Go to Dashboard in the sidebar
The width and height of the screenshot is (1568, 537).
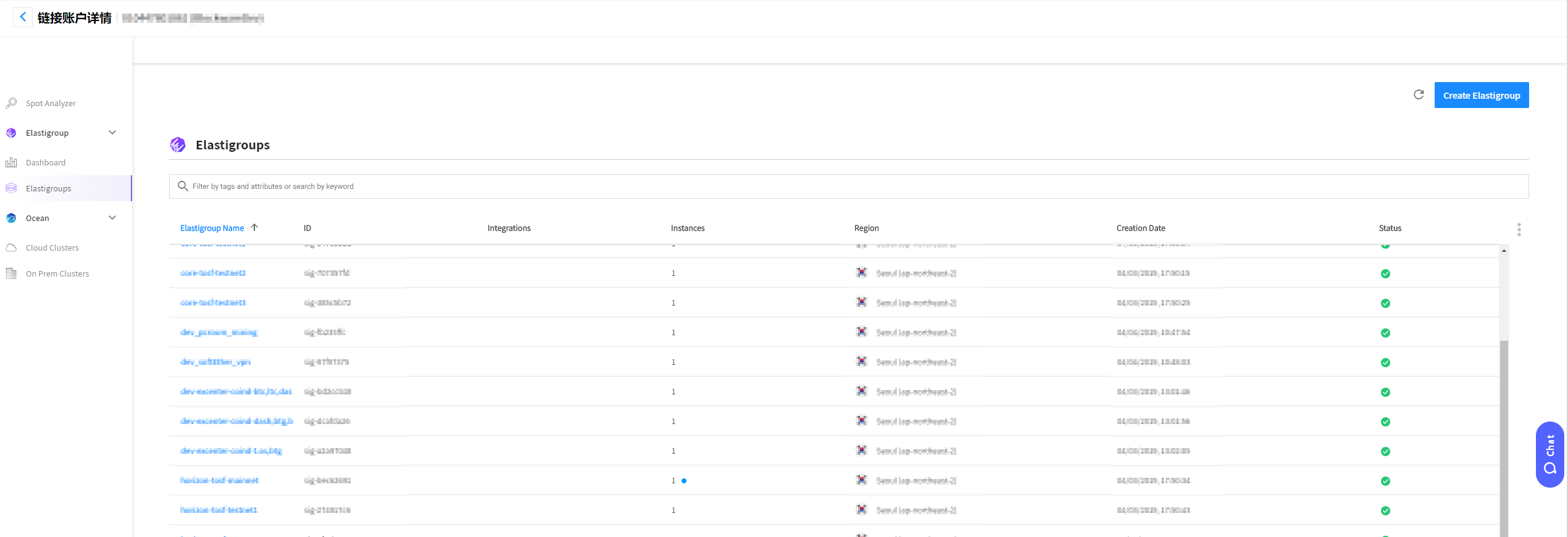[46, 162]
